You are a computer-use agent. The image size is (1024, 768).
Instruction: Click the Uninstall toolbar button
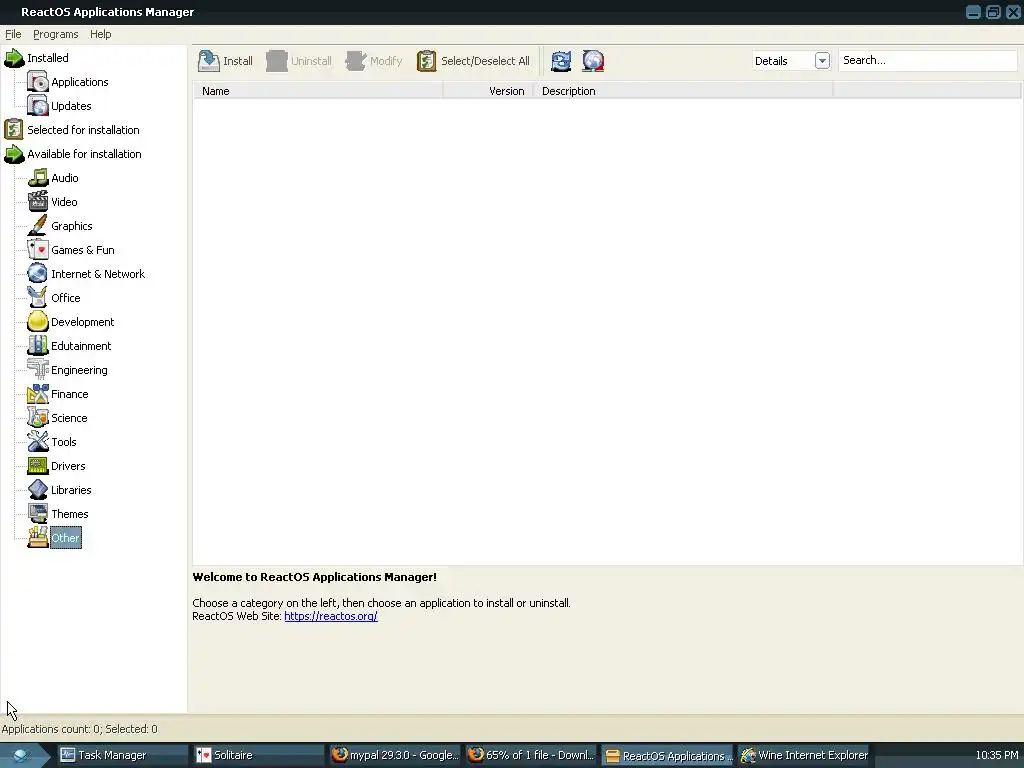[299, 61]
